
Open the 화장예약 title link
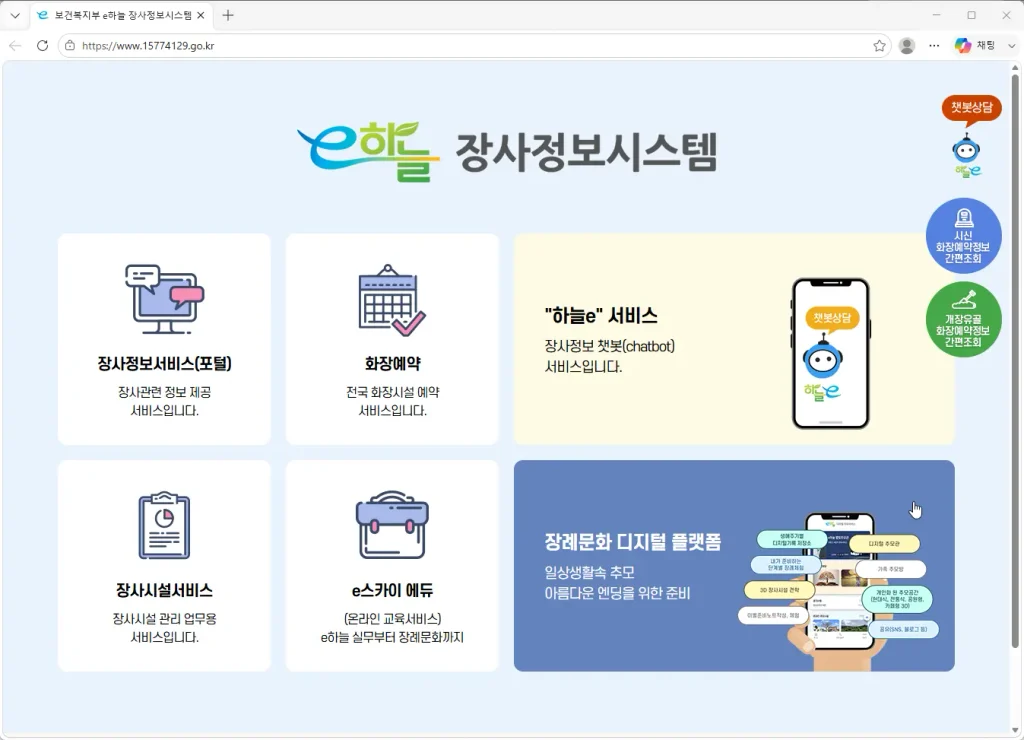pos(392,364)
